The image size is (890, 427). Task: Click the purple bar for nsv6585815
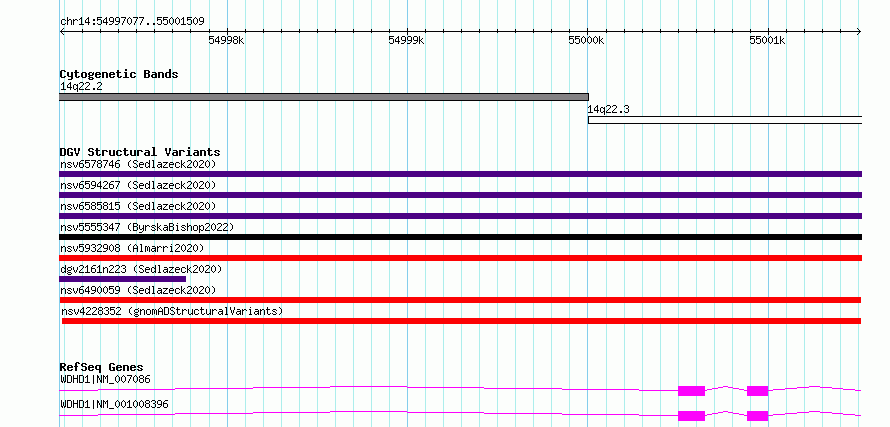460,216
